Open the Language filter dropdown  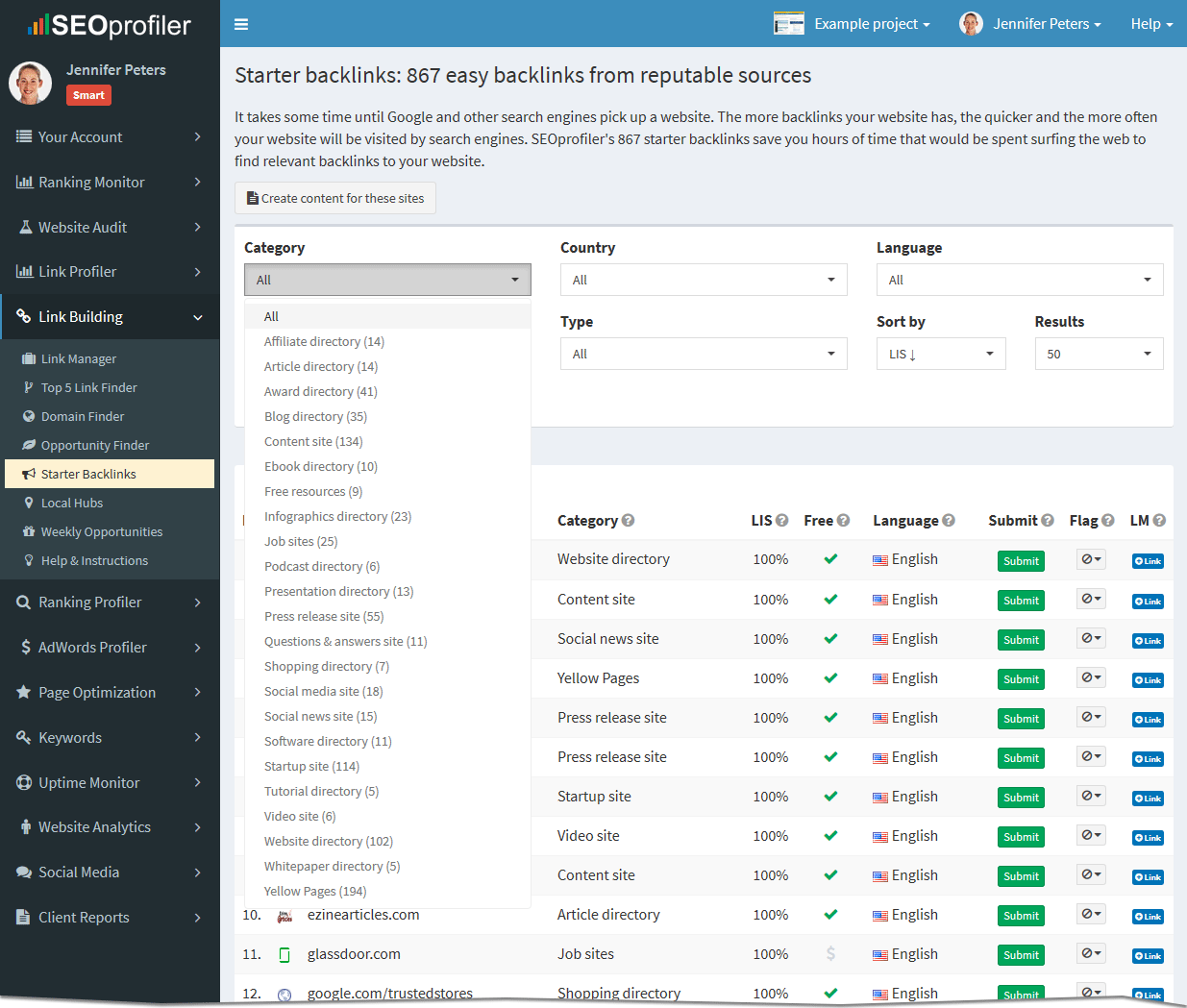click(1020, 280)
